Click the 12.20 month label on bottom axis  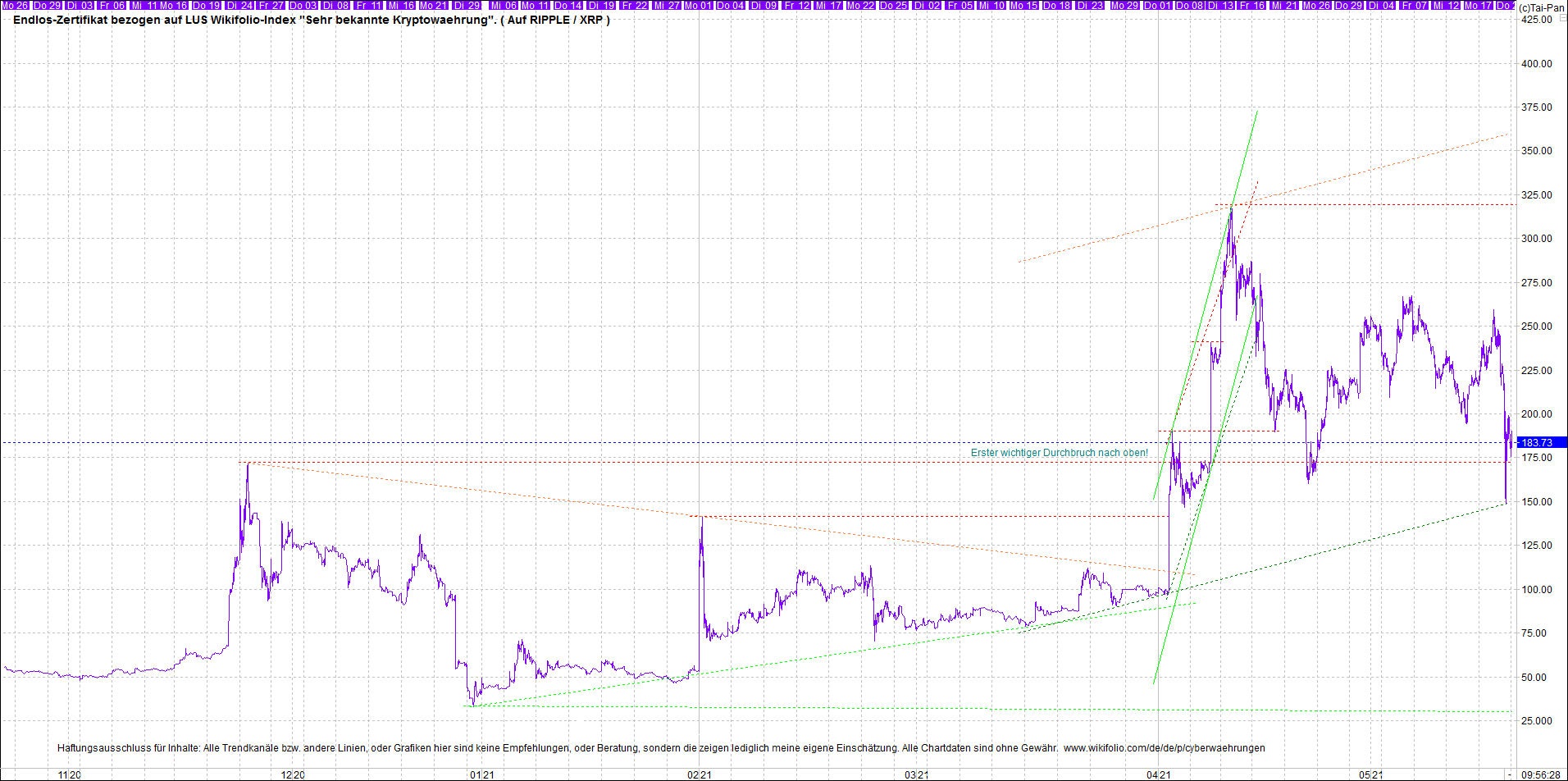[293, 774]
